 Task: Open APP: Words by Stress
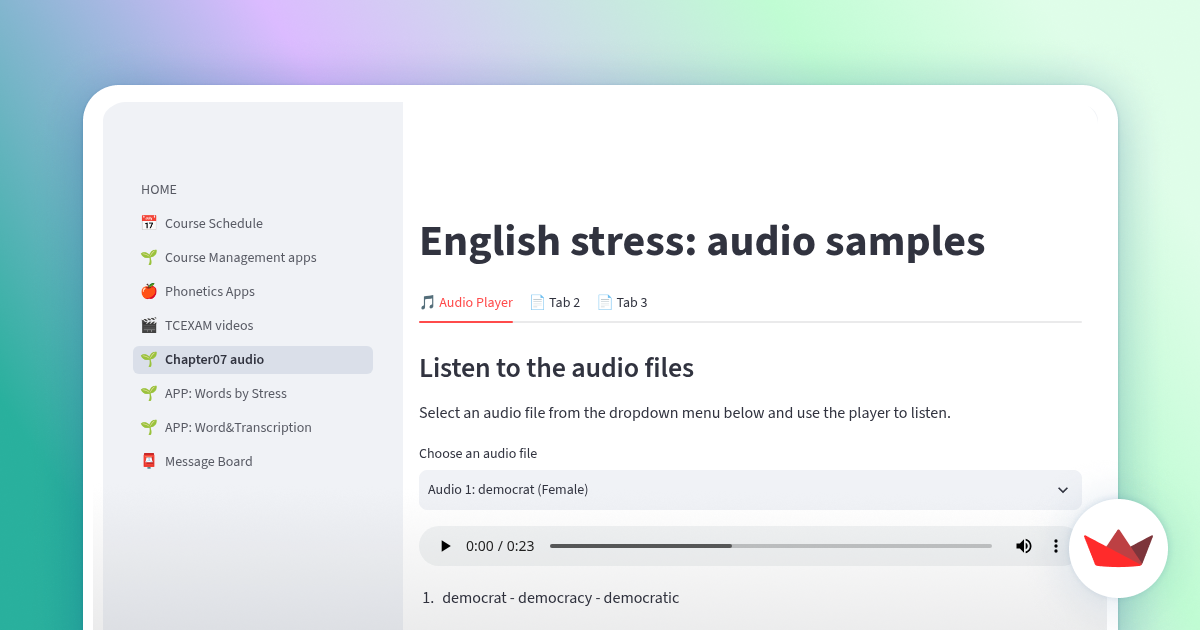tap(253, 393)
